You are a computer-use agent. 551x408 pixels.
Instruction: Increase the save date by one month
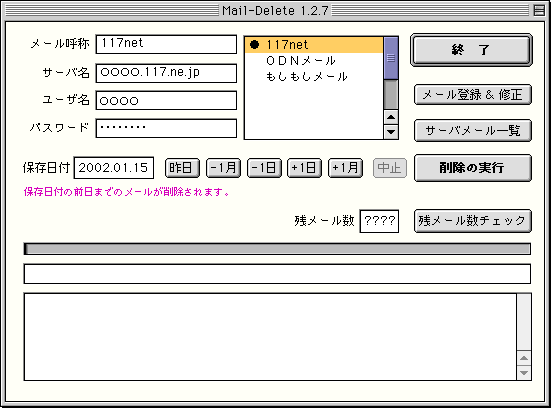[345, 168]
